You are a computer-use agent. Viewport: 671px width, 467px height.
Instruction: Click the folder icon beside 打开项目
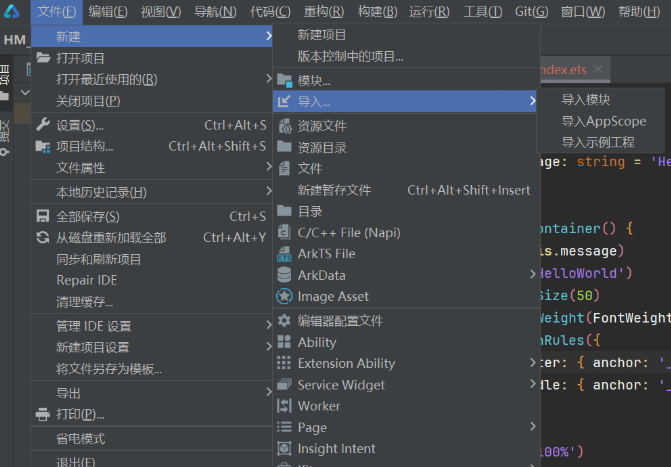(43, 58)
